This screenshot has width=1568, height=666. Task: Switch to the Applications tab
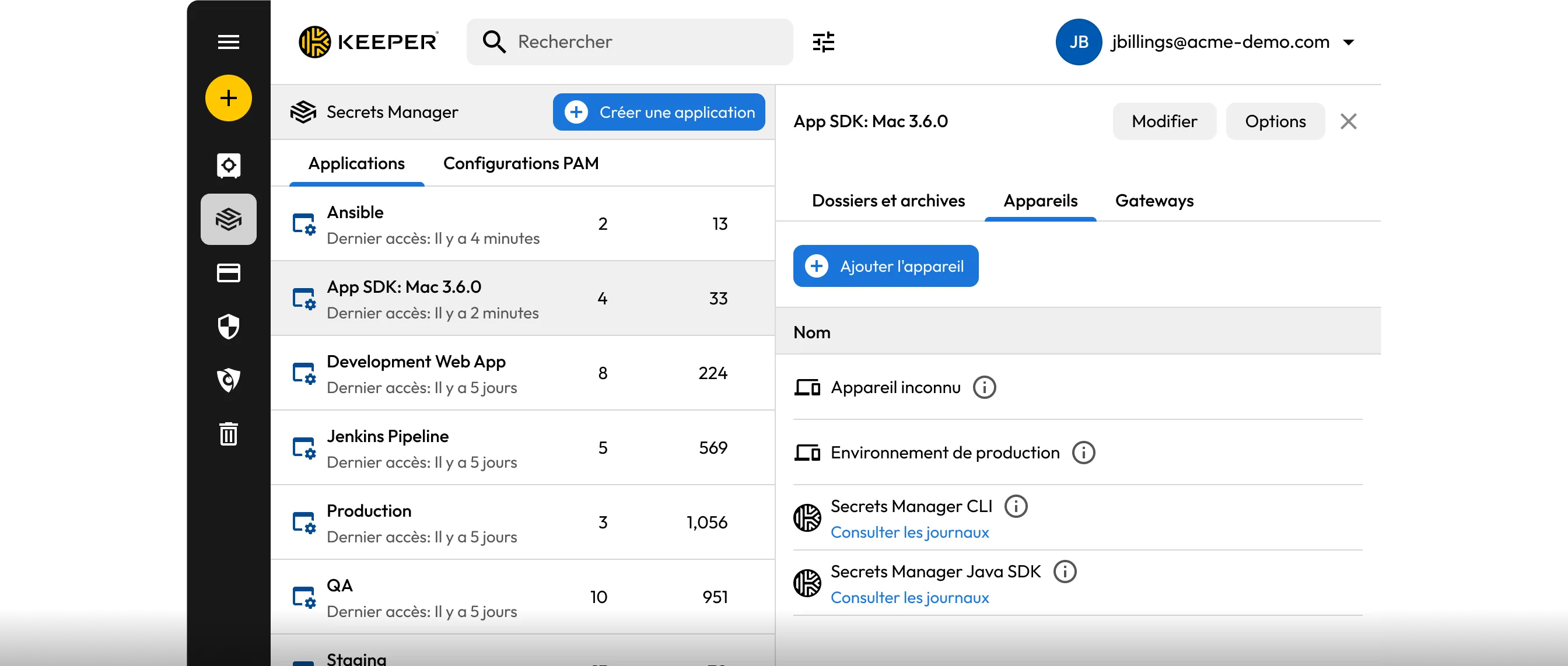(356, 163)
